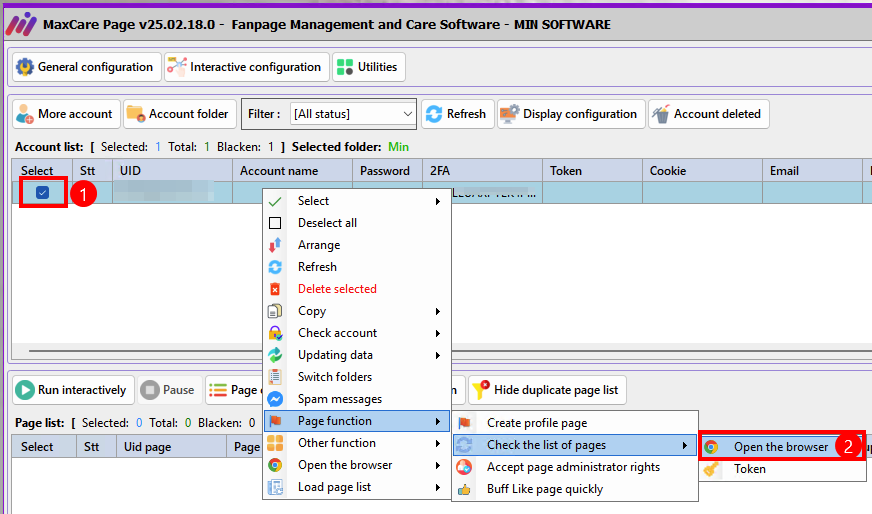Click the Run interactively button

(73, 390)
